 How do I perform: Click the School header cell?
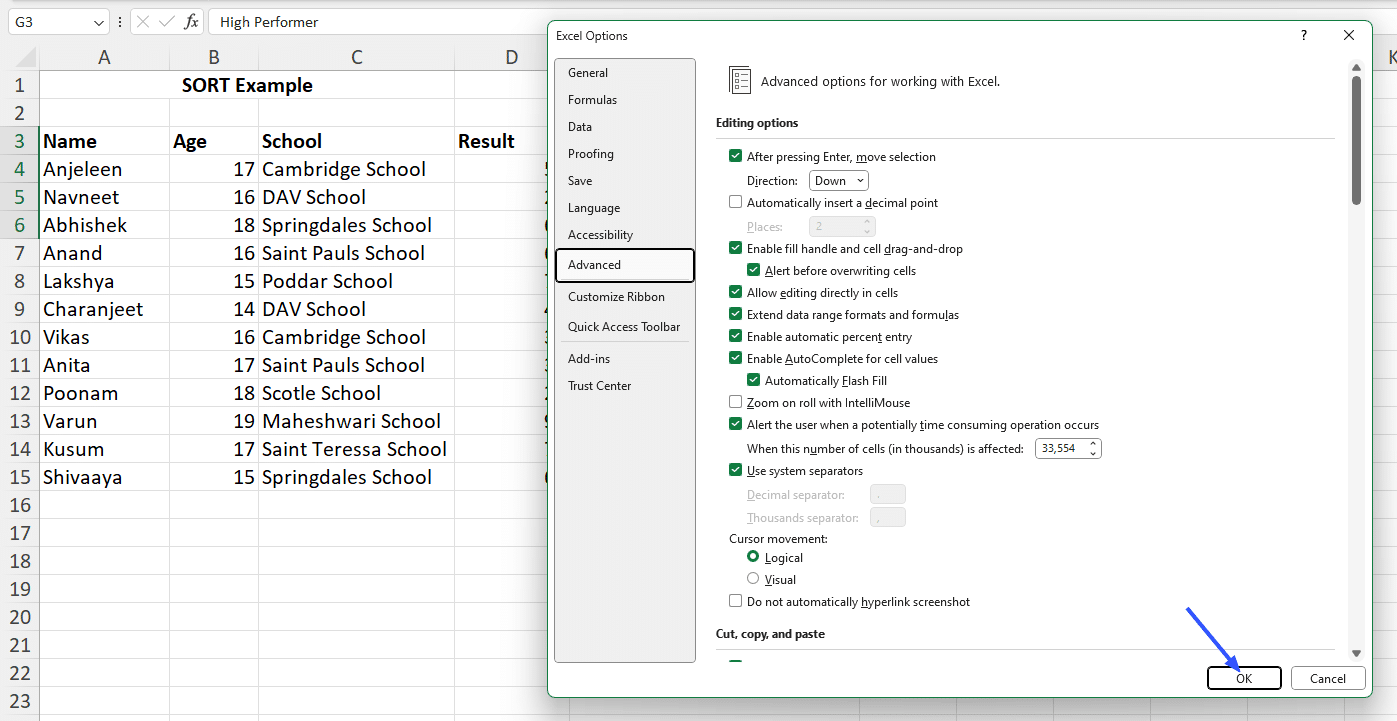click(357, 141)
